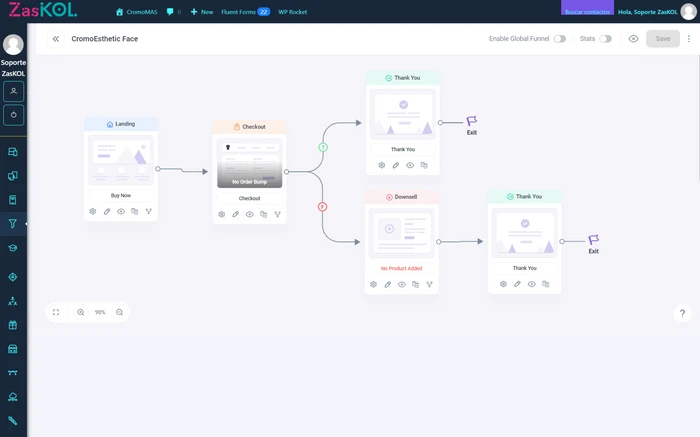Preview the Landing step via eye icon

pyautogui.click(x=121, y=212)
